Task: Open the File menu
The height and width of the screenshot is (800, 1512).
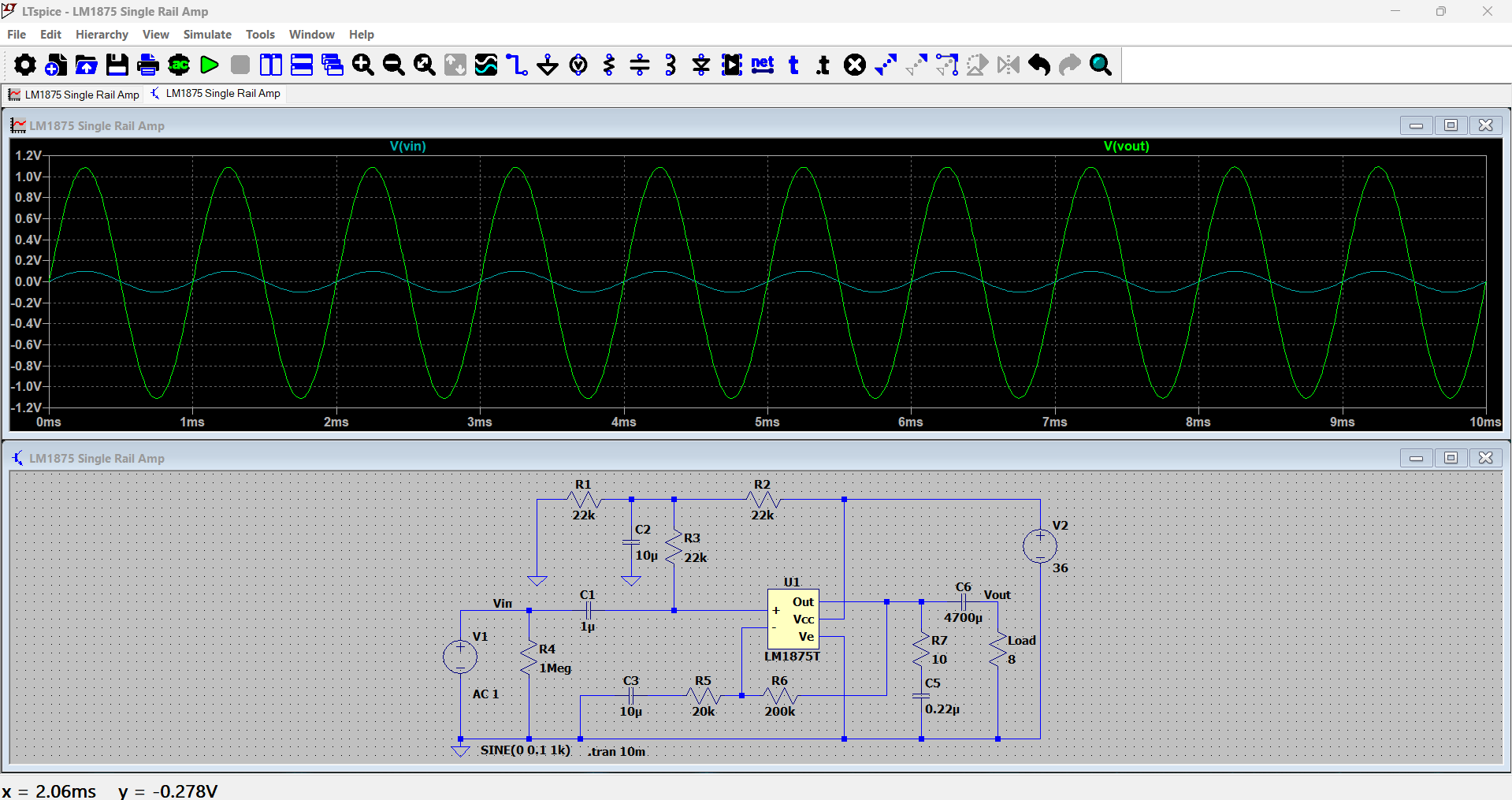Action: pos(17,35)
